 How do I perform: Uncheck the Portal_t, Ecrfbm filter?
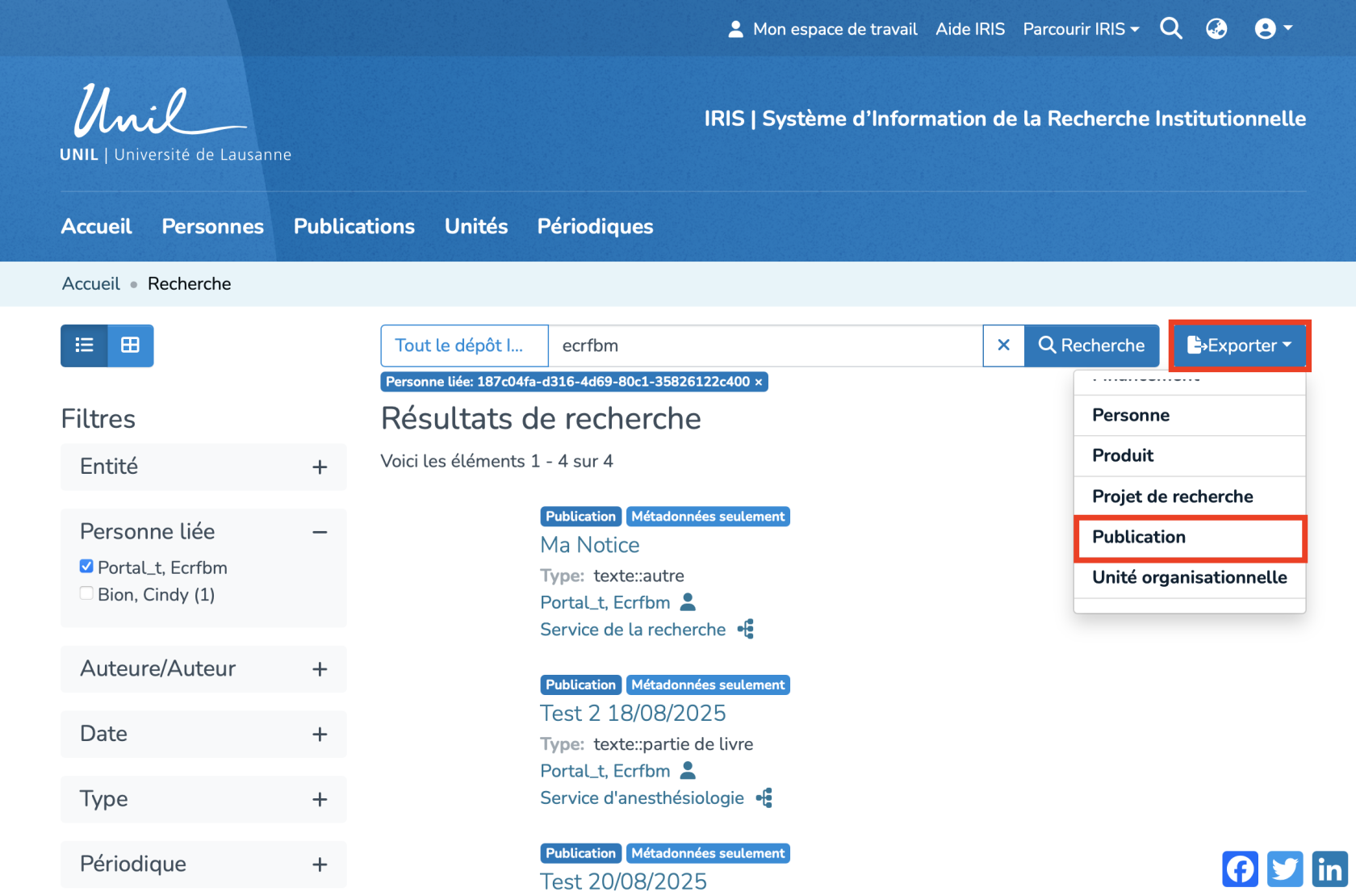click(x=86, y=567)
